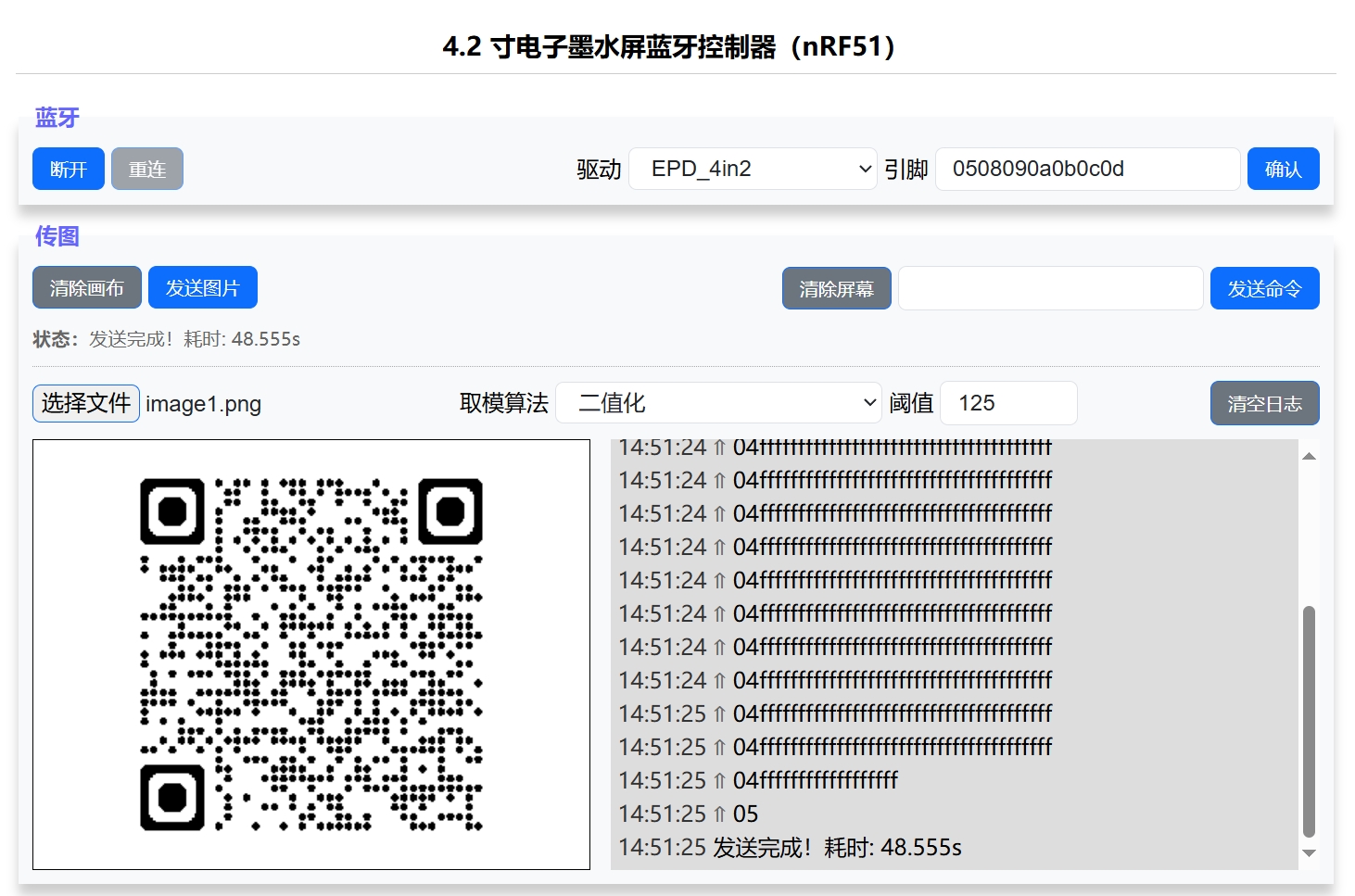Clear the canvas with 清除画布
The height and width of the screenshot is (896, 1355).
(x=86, y=288)
